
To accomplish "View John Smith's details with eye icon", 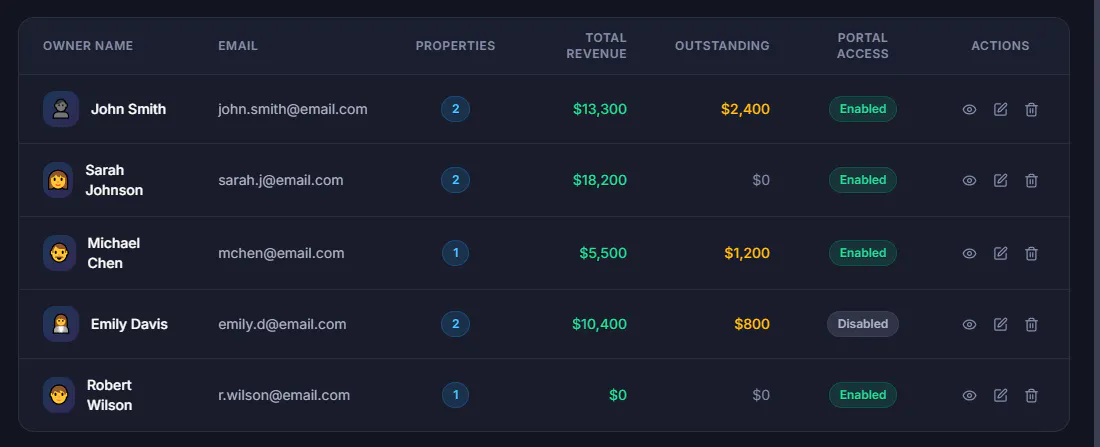I will 969,109.
